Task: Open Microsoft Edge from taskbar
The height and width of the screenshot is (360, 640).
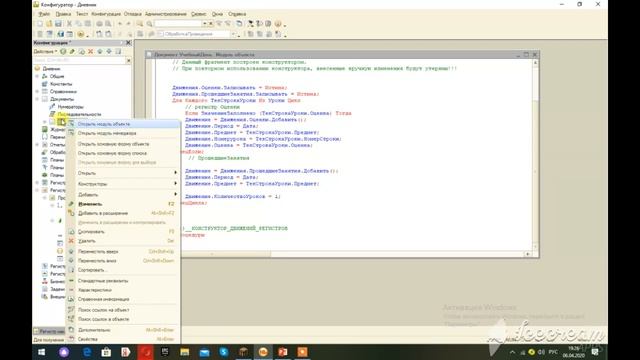Action: click(x=87, y=352)
